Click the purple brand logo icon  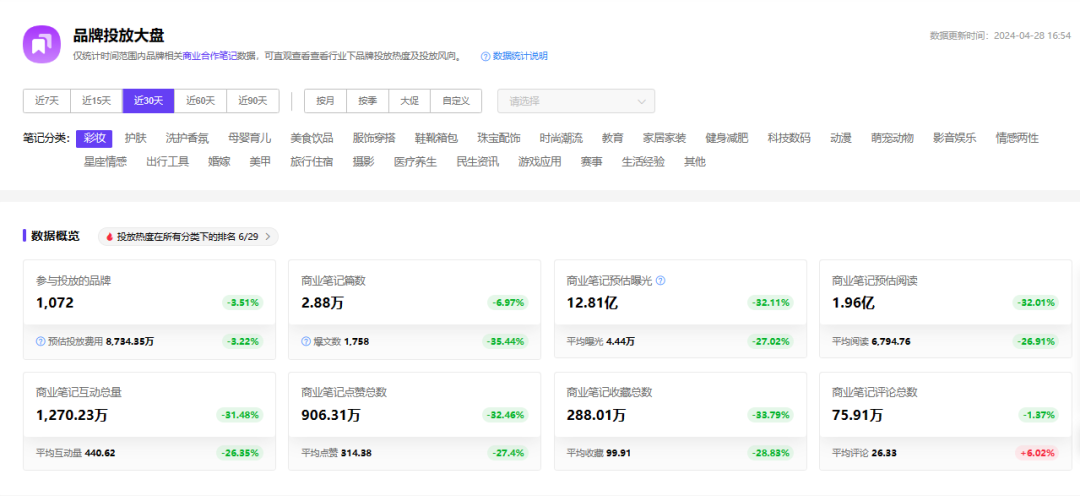[x=42, y=44]
